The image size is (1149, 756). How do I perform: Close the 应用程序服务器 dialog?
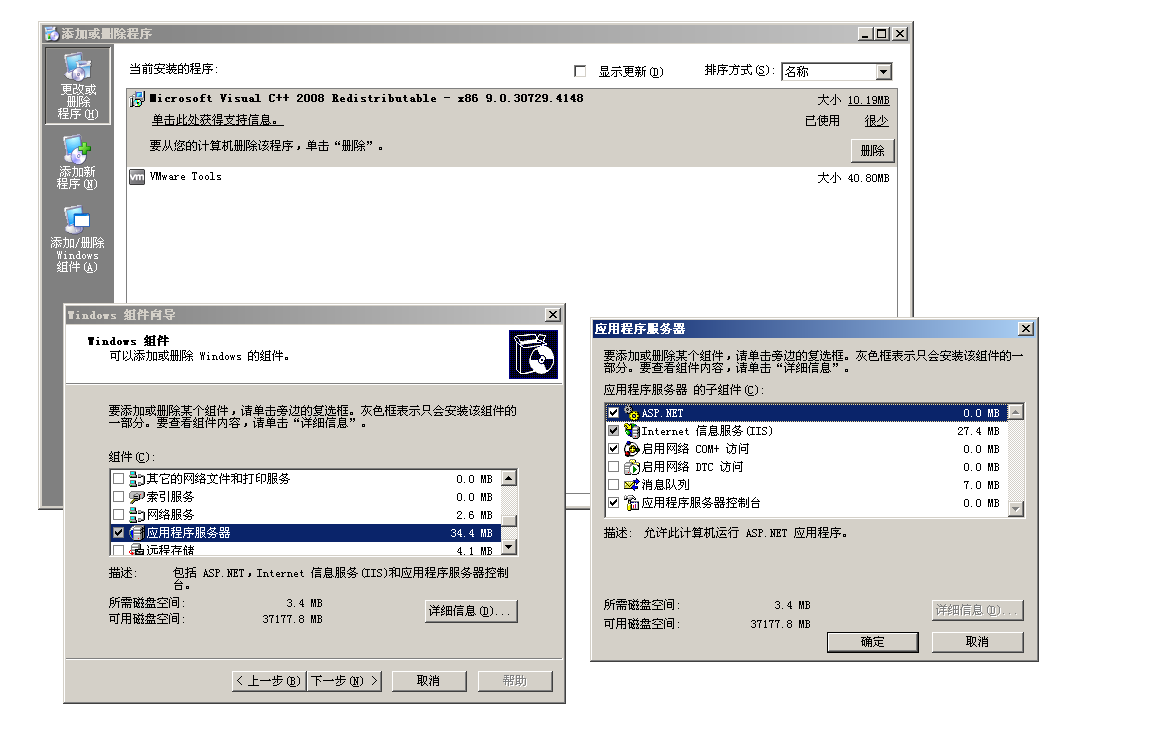[1027, 329]
